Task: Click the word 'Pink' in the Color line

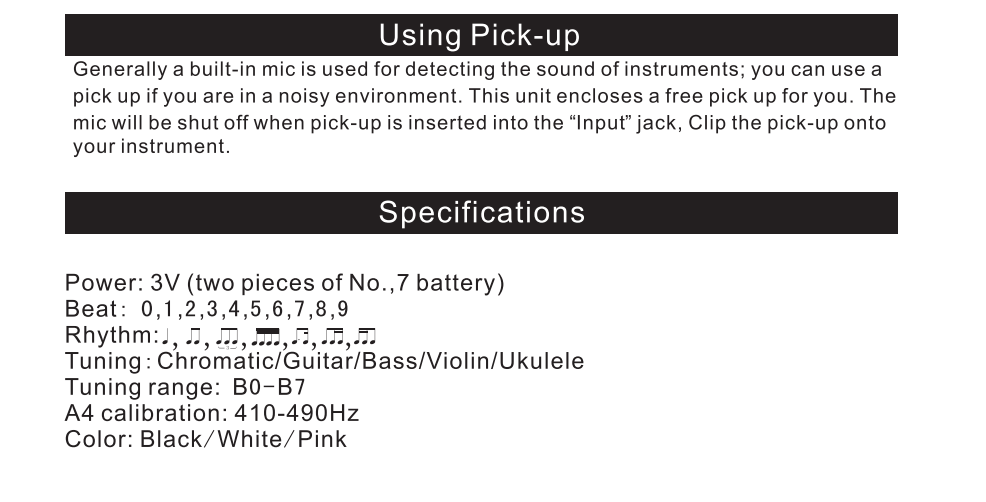Action: coord(322,439)
